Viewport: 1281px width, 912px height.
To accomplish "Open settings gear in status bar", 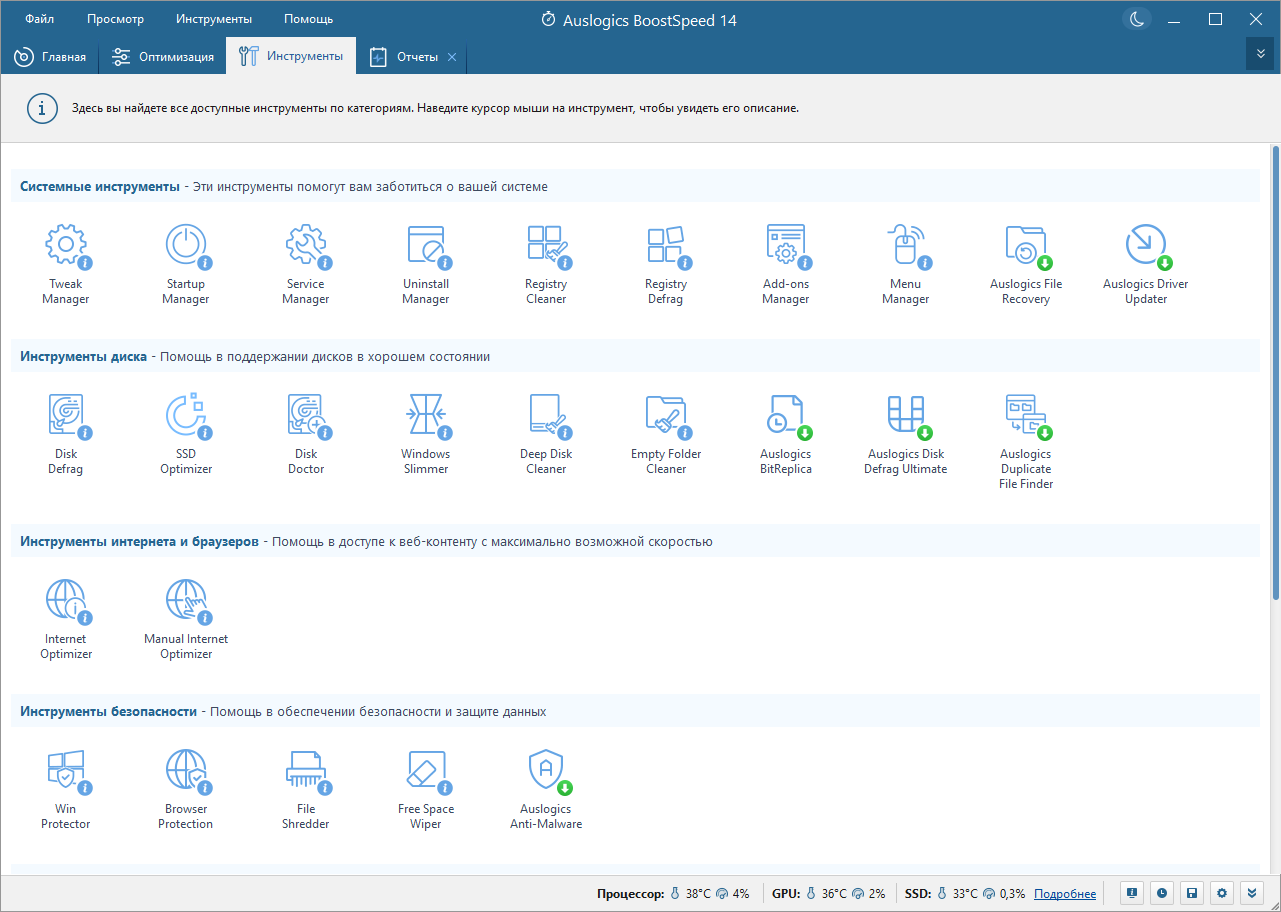I will [1221, 893].
